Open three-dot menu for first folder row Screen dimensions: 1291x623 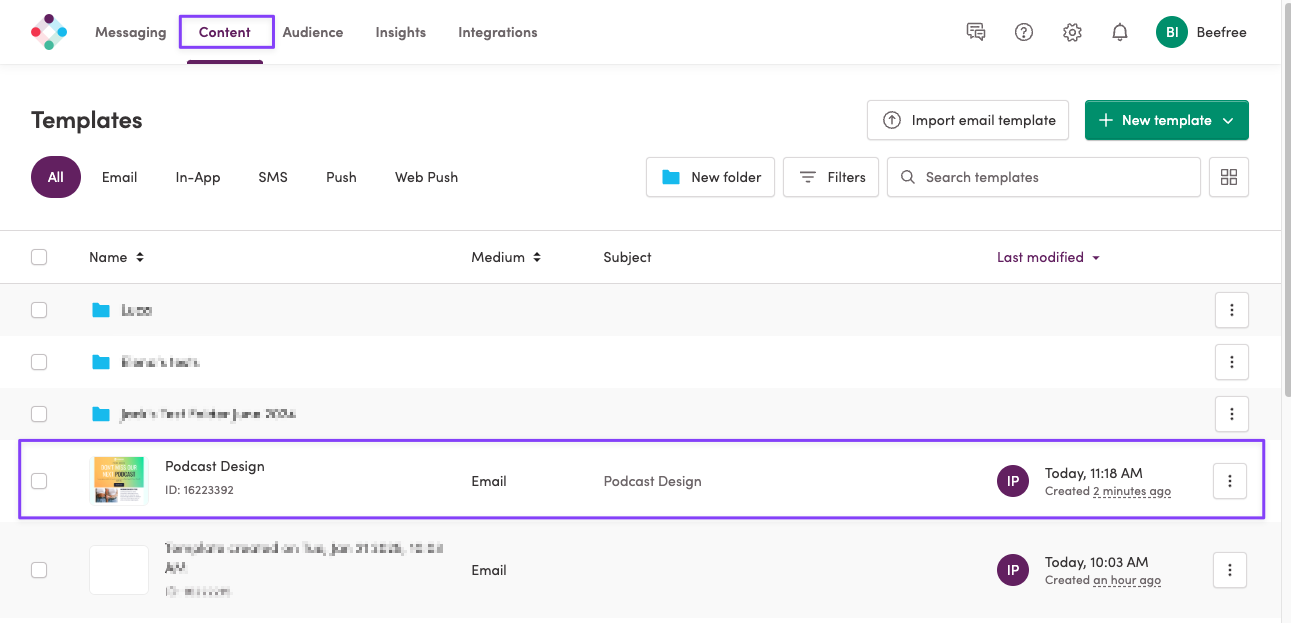click(x=1231, y=310)
